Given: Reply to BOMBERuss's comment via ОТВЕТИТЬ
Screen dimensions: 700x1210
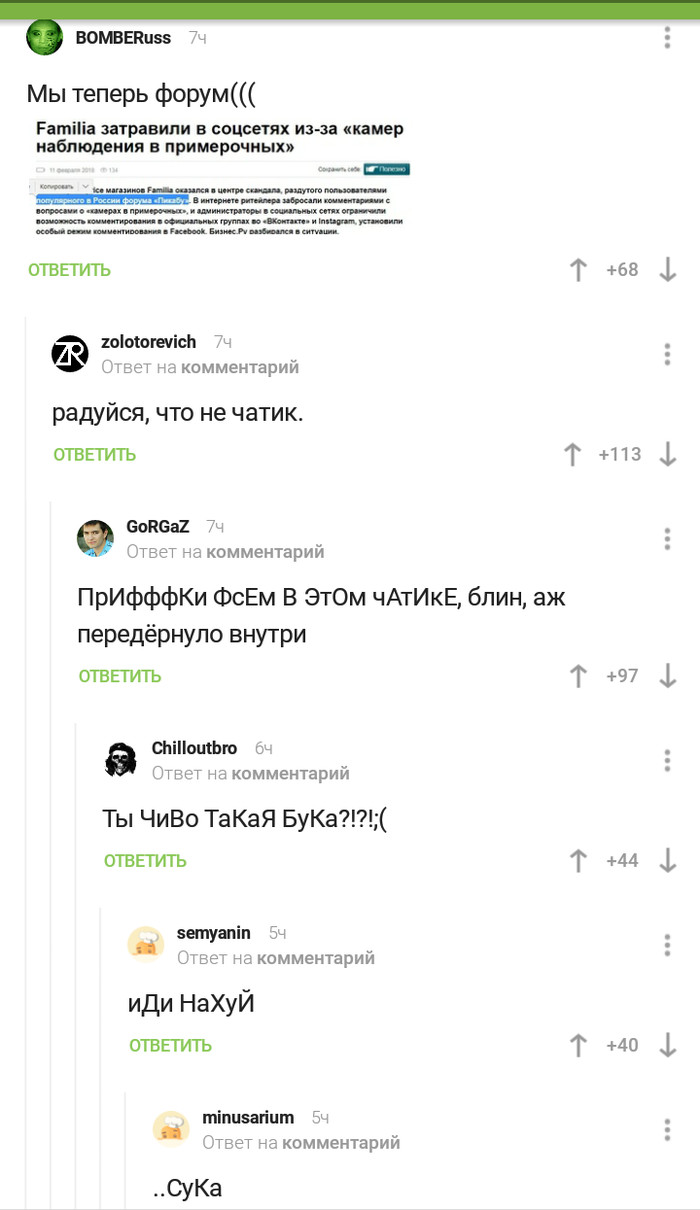Looking at the screenshot, I should [69, 270].
